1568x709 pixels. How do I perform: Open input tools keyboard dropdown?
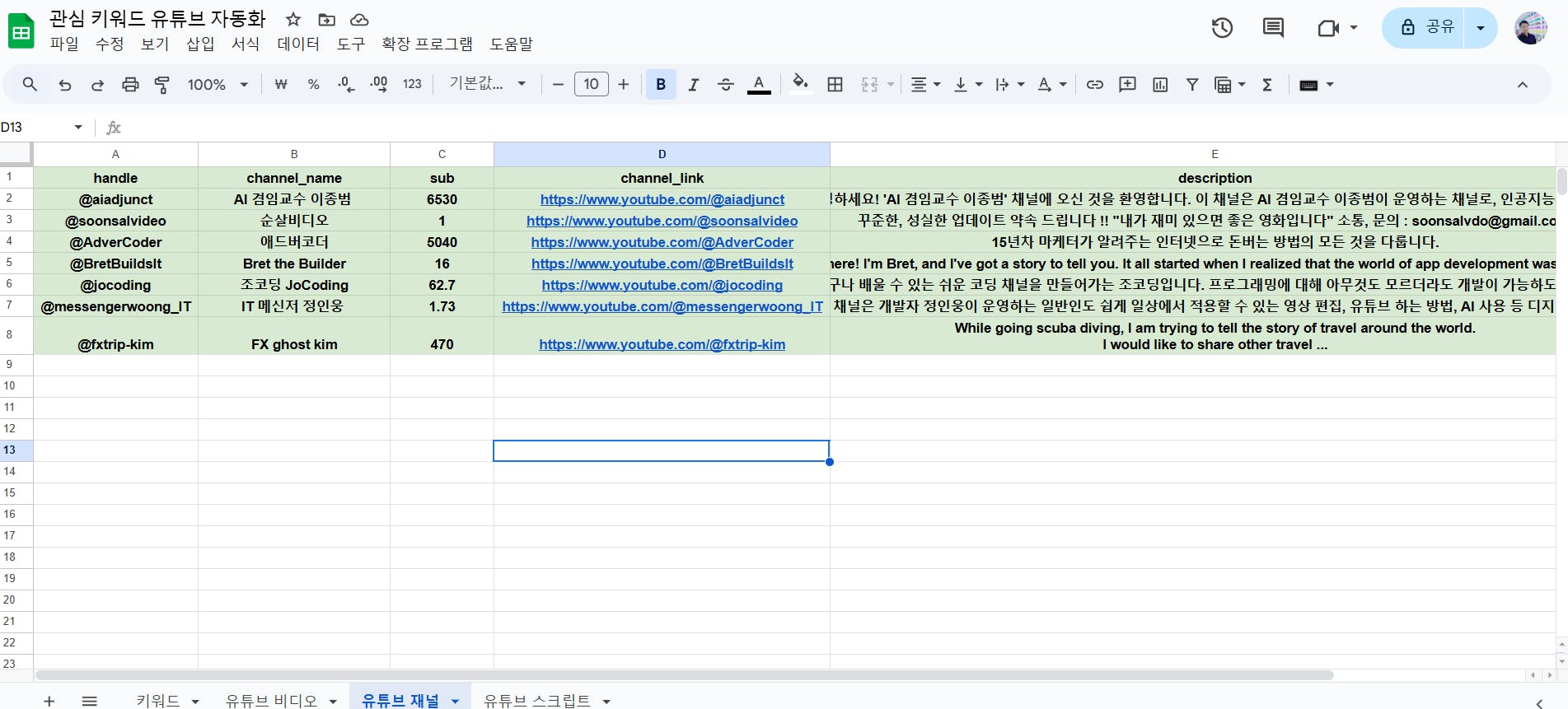(x=1316, y=84)
